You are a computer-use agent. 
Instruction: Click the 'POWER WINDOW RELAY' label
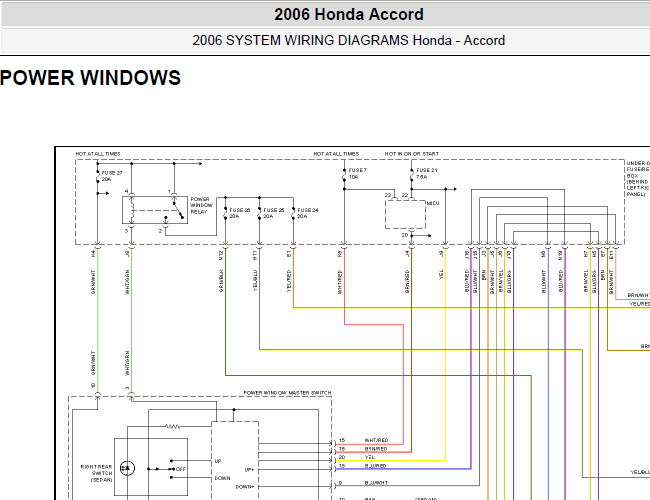201,206
